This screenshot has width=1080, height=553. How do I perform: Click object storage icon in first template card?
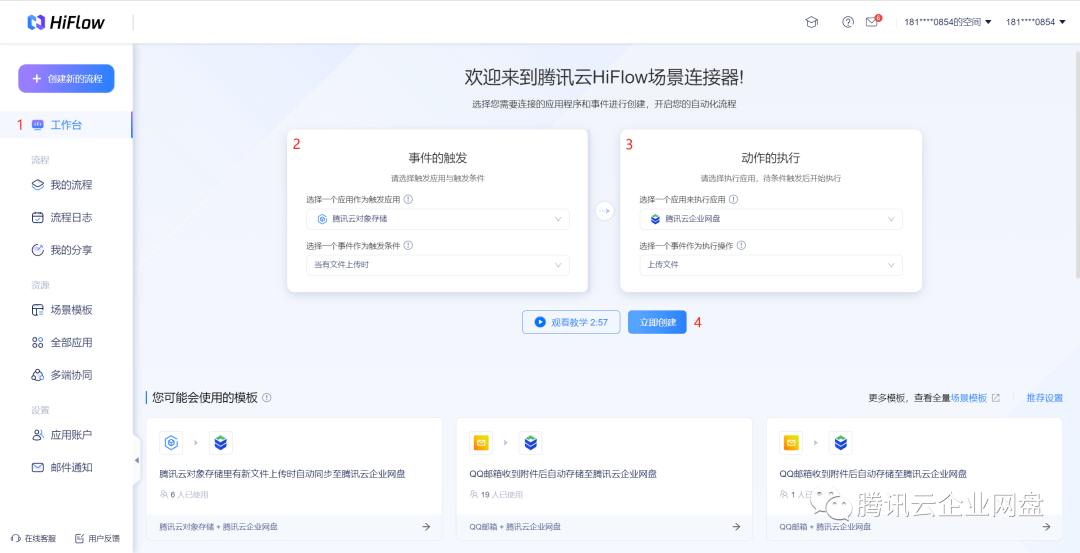[x=171, y=443]
